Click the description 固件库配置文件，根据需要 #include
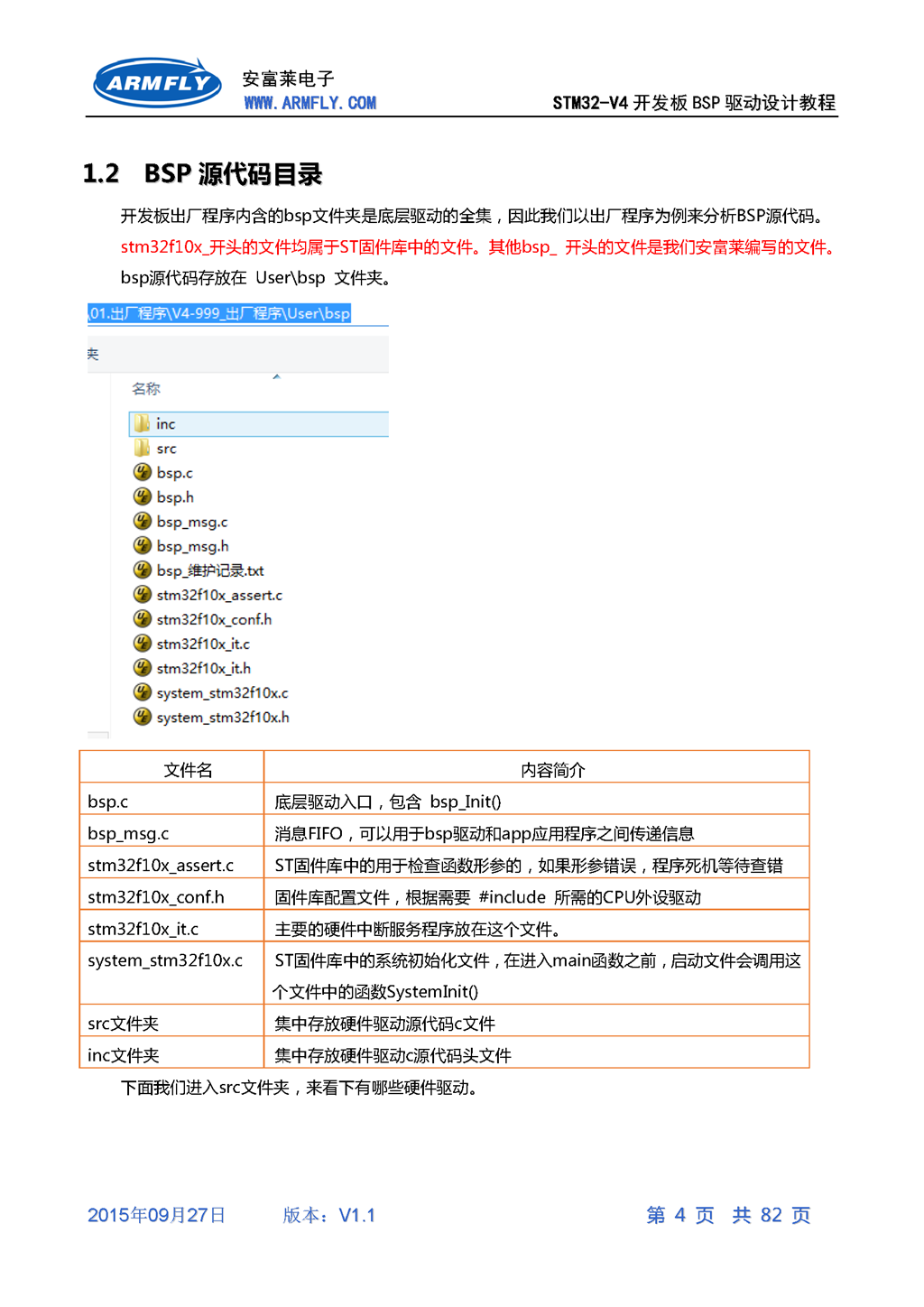924x1307 pixels. pos(488,897)
